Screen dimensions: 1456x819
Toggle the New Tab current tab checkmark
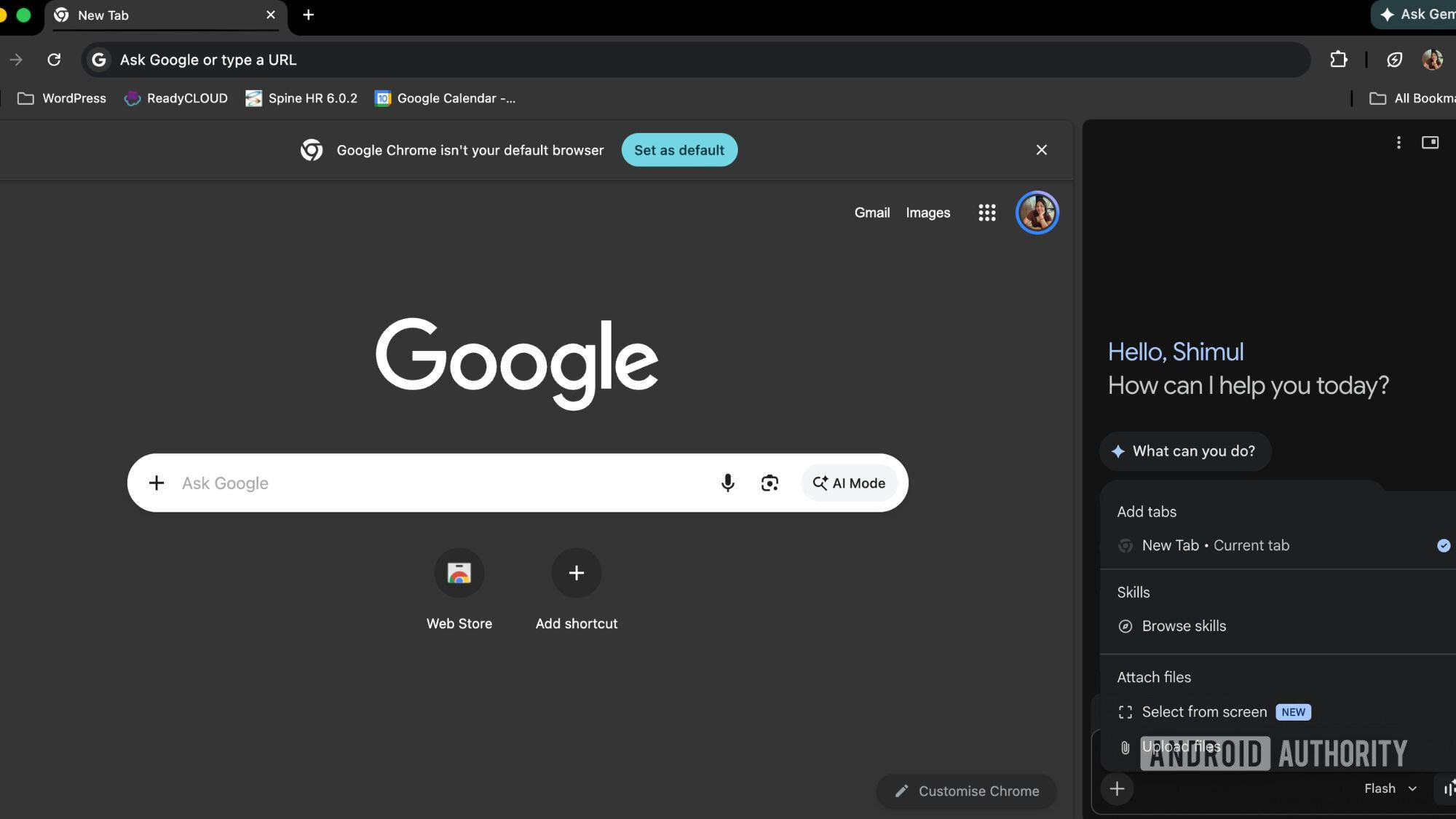1444,545
